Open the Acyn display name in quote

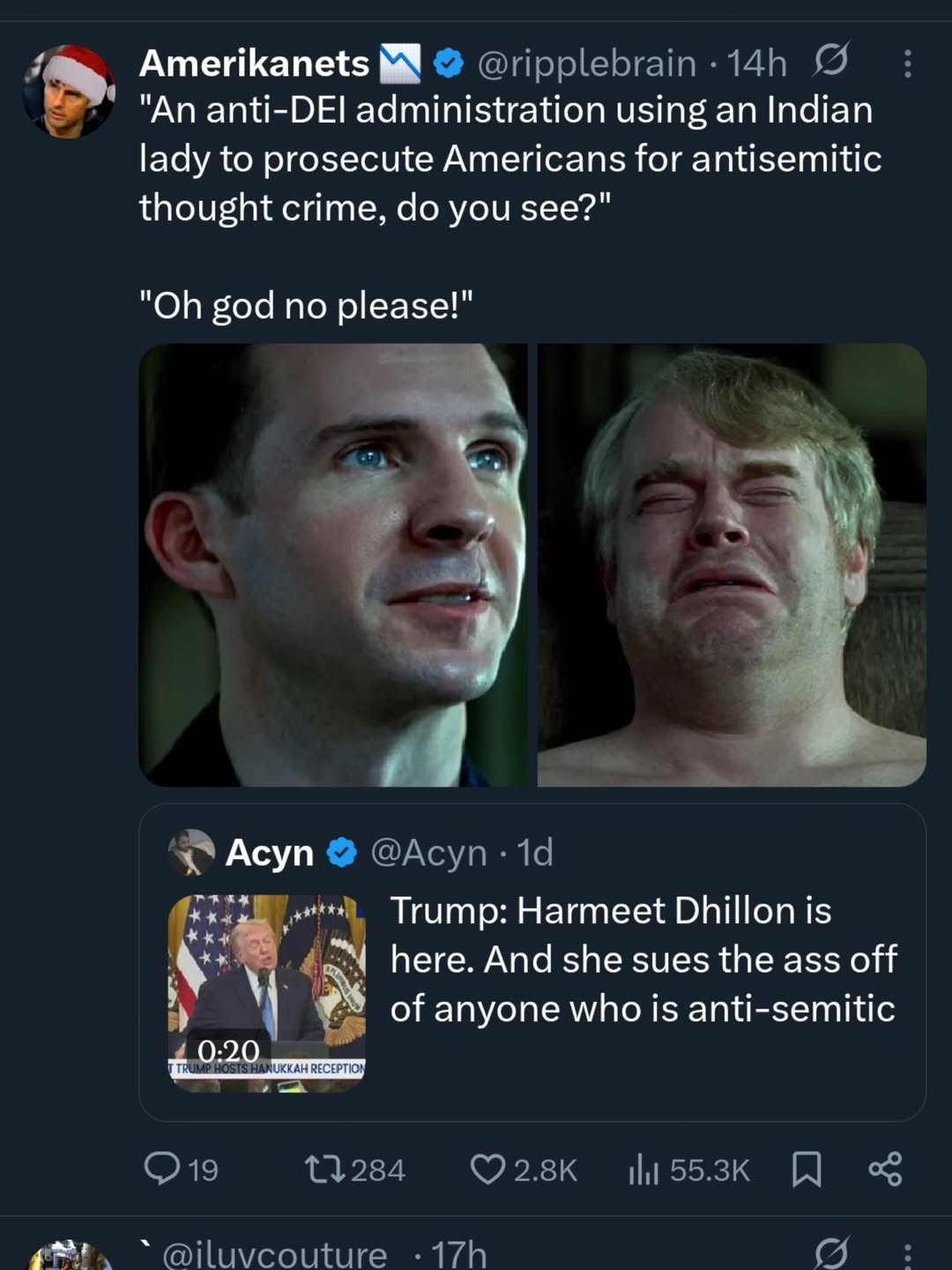tap(269, 853)
